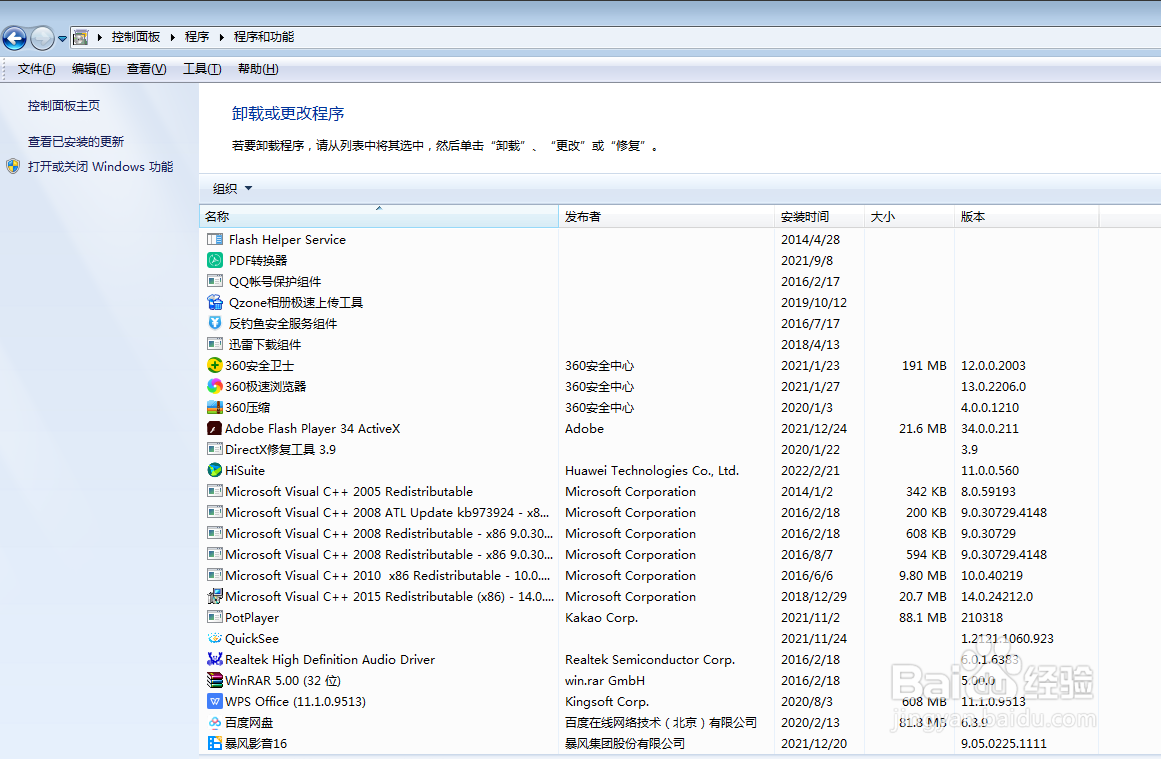Click the WinRAR books icon
Image resolution: width=1161 pixels, height=759 pixels.
click(215, 680)
